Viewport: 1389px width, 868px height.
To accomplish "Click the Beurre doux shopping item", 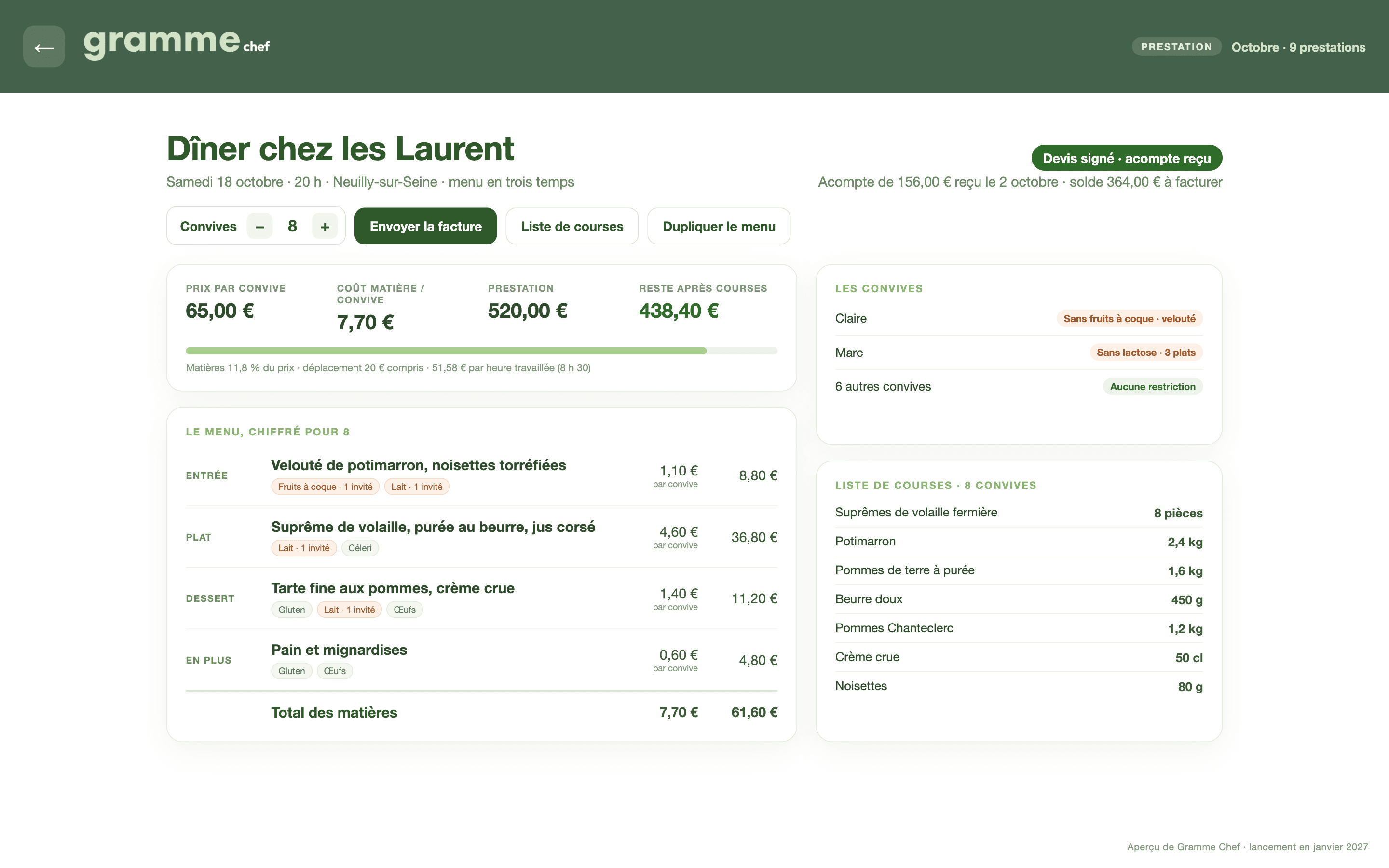I will [x=1019, y=599].
